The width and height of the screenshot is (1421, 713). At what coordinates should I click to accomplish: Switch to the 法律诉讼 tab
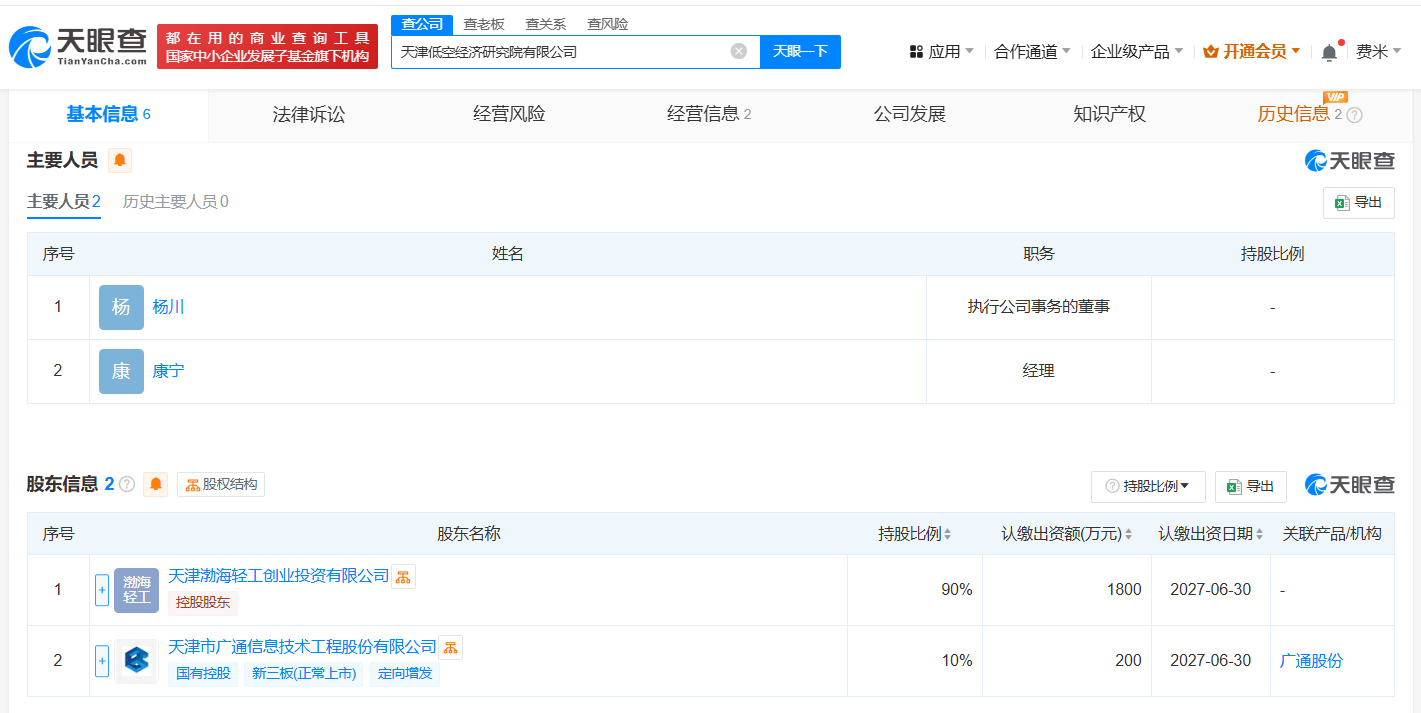[309, 114]
